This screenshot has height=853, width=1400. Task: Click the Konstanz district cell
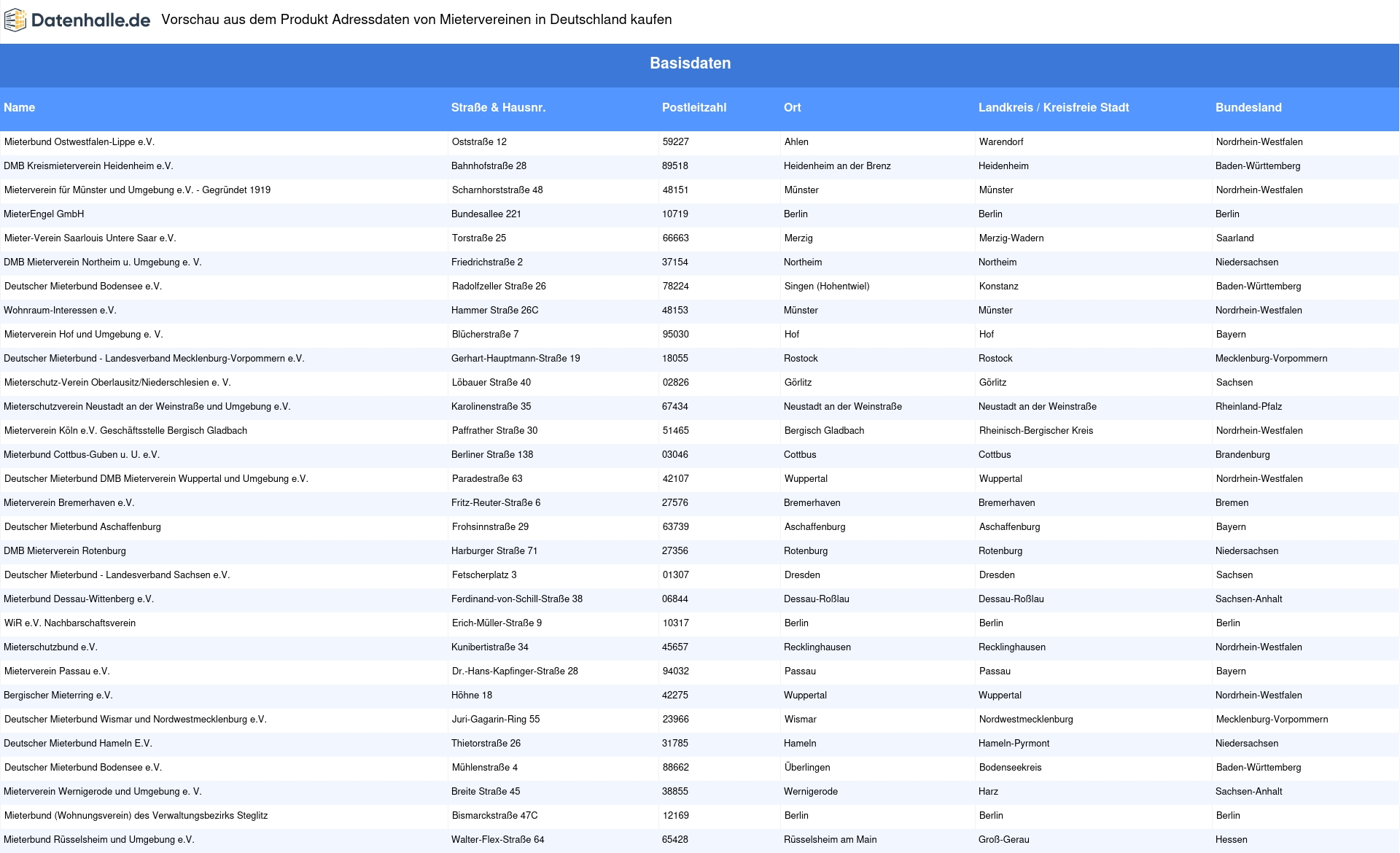(999, 287)
